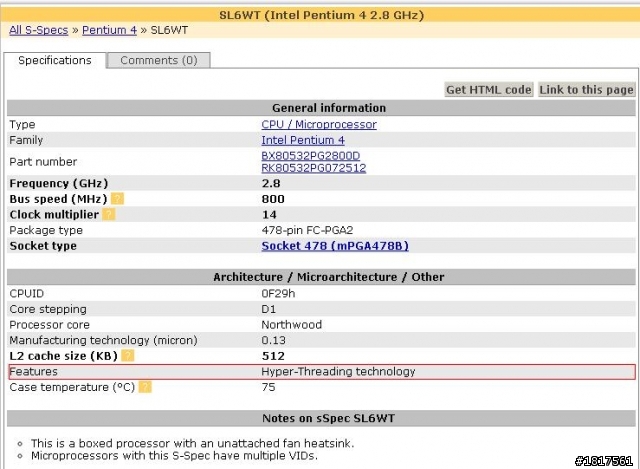The image size is (640, 469).
Task: Click the note about boxed processor with fan heatsink
Action: 193,443
